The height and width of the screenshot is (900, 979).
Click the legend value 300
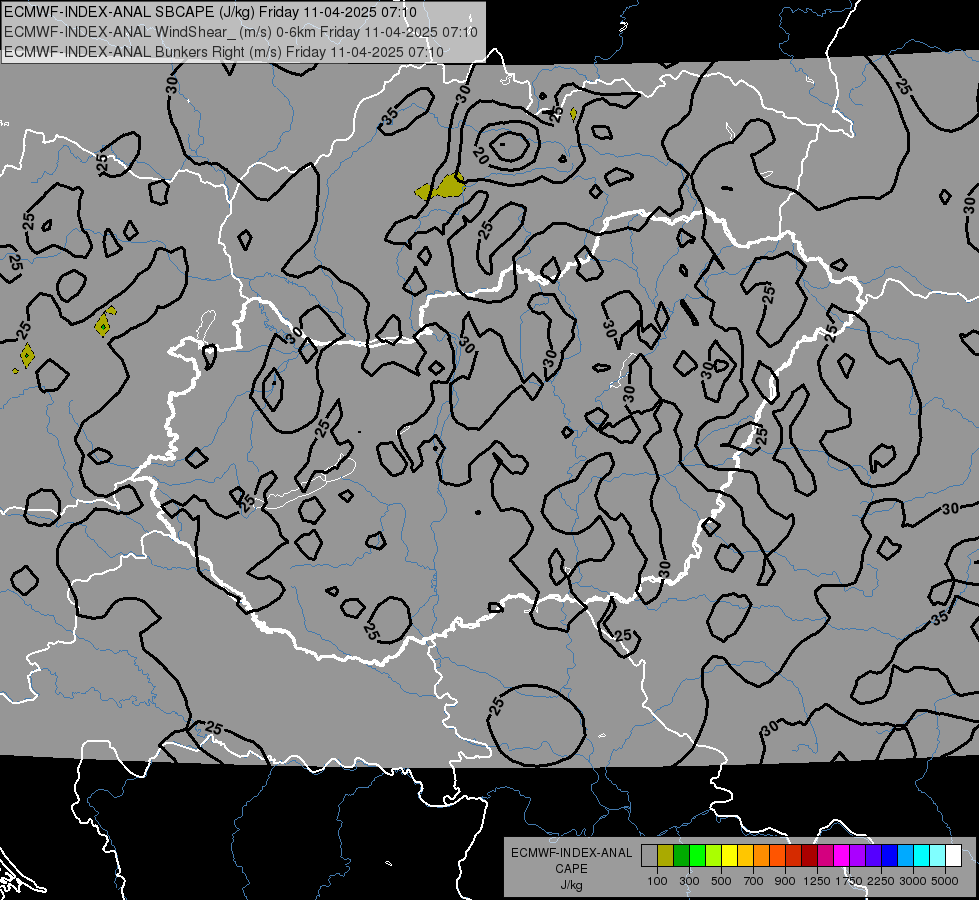(689, 881)
